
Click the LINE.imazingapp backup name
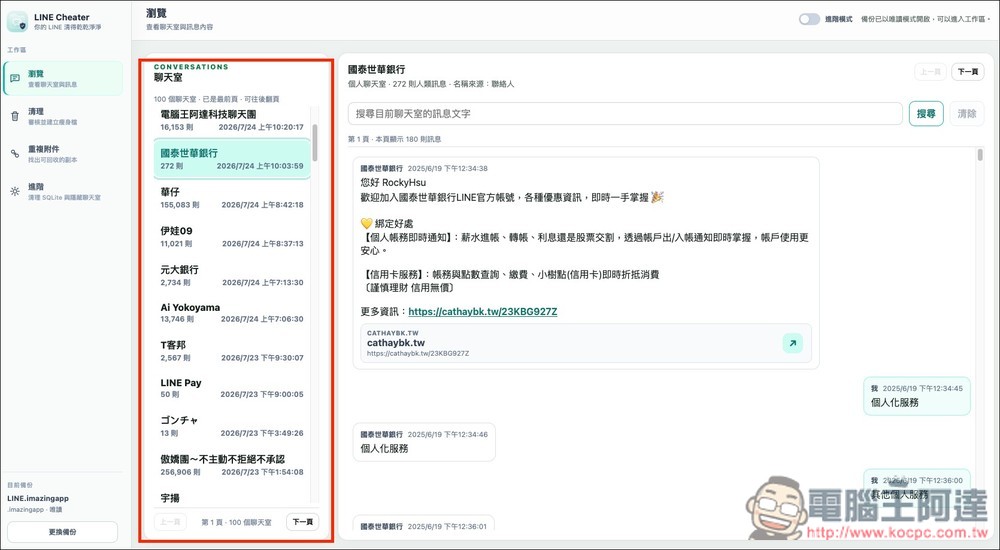click(38, 498)
